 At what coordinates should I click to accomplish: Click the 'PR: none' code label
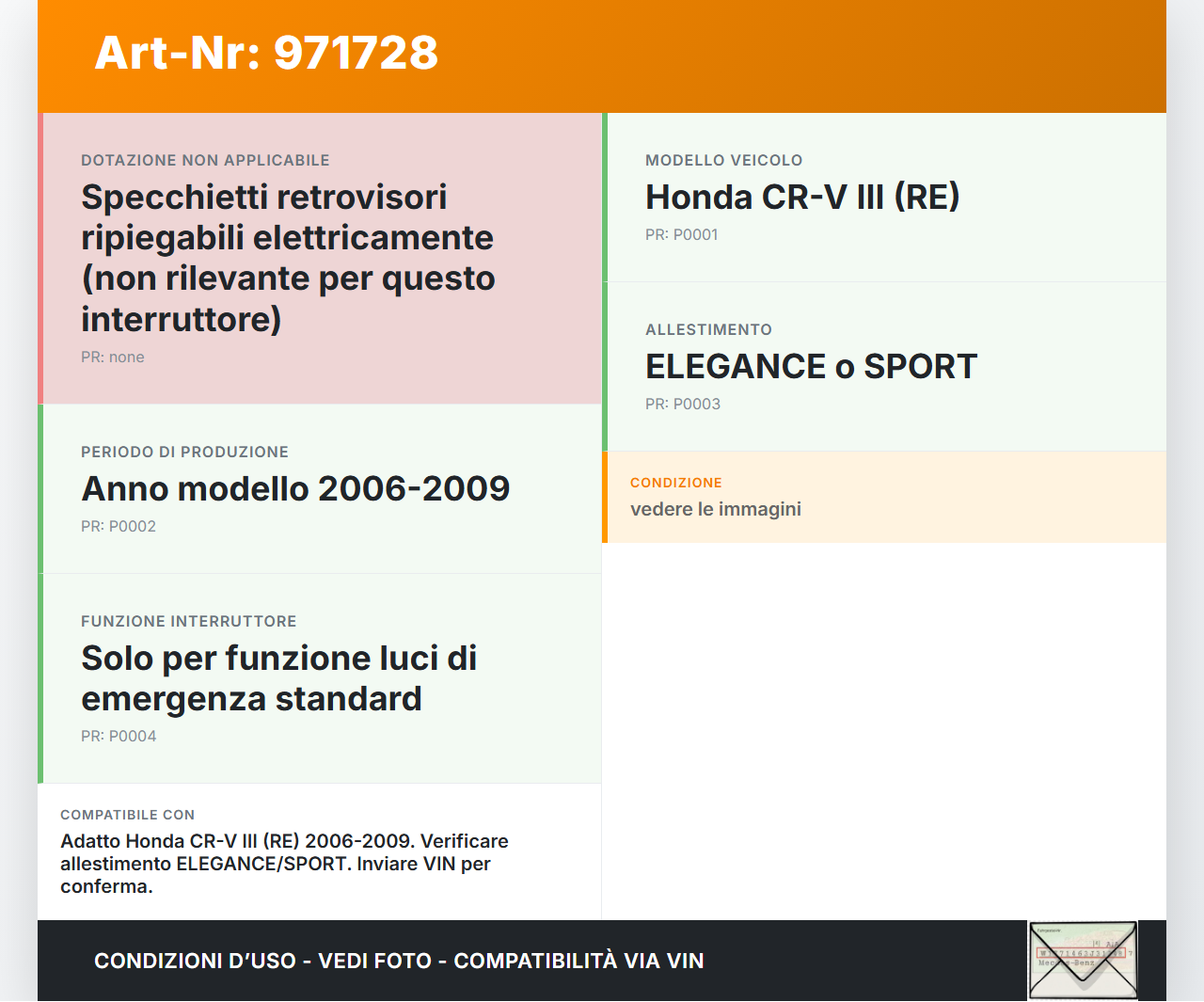pos(113,358)
